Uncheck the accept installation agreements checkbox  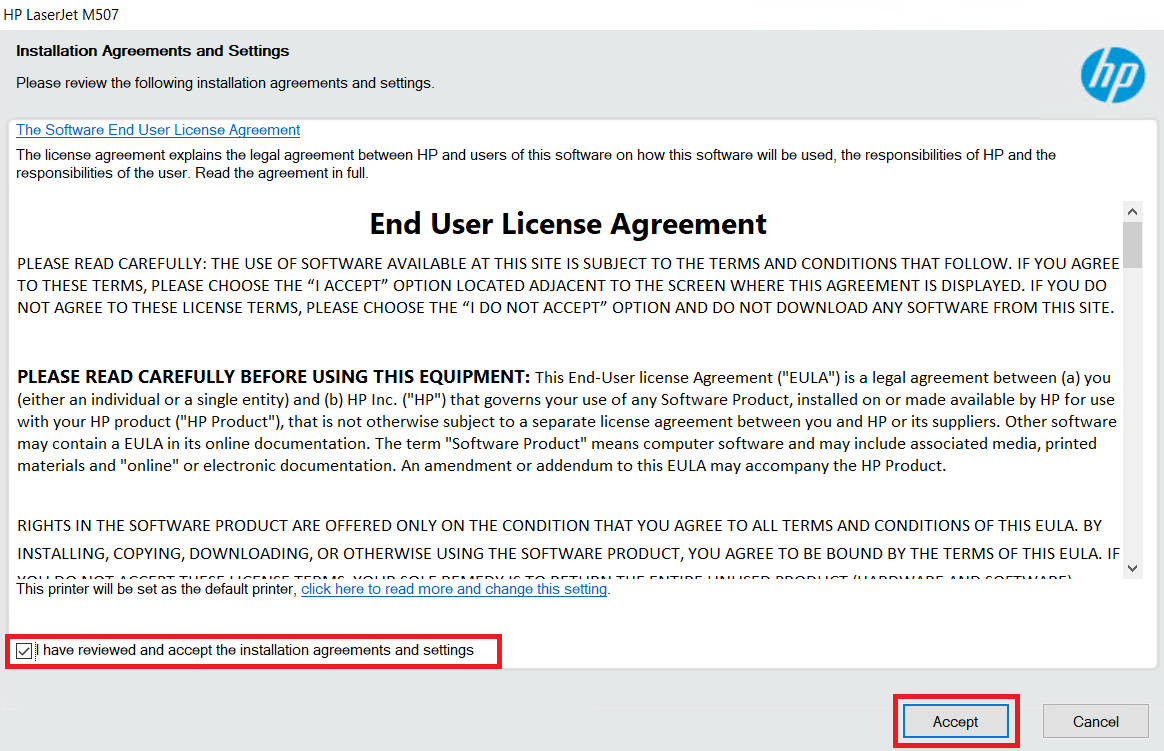pos(24,651)
